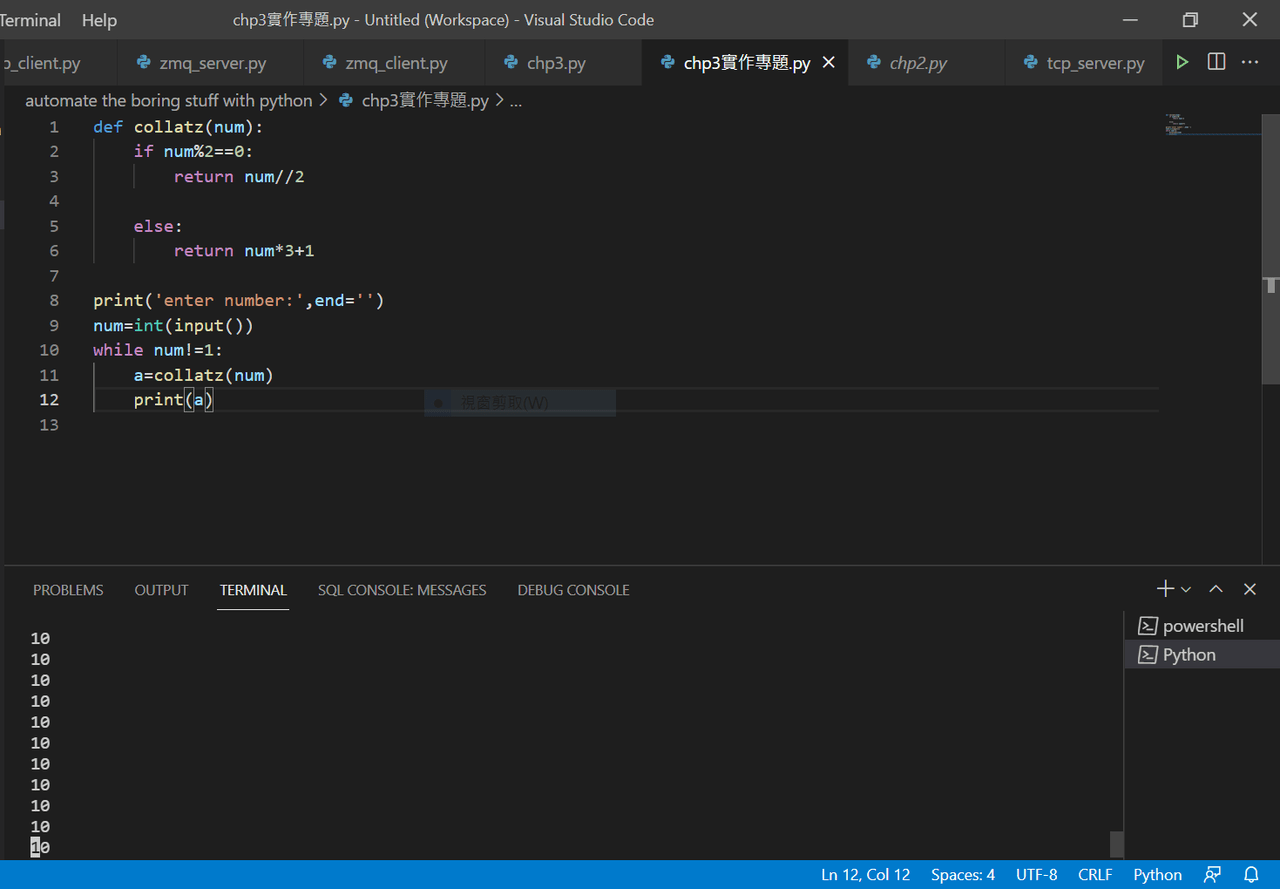
Task: Change encoding by clicking UTF-8
Action: pos(1036,874)
